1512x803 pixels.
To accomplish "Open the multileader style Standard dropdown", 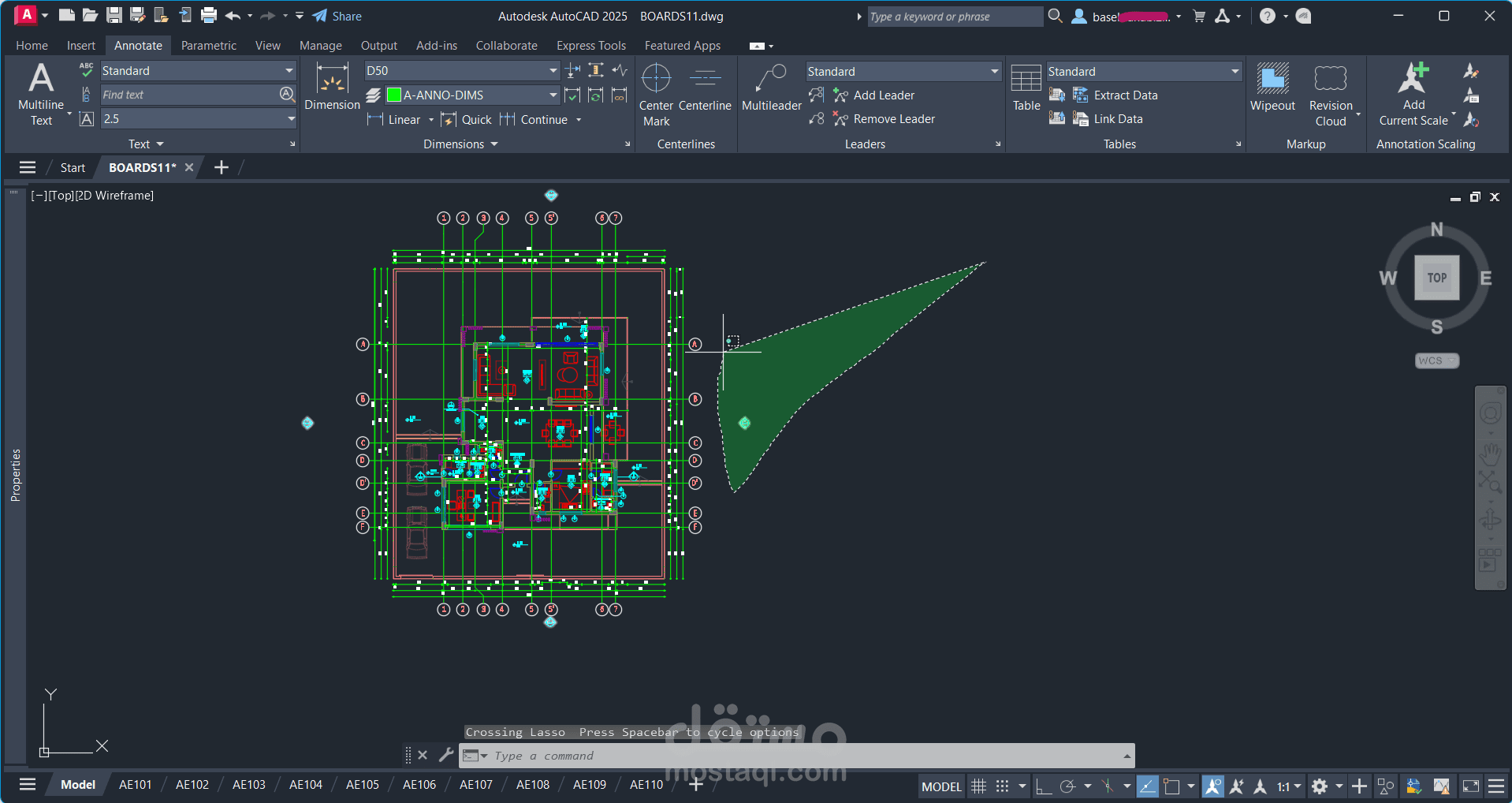I will (x=994, y=71).
